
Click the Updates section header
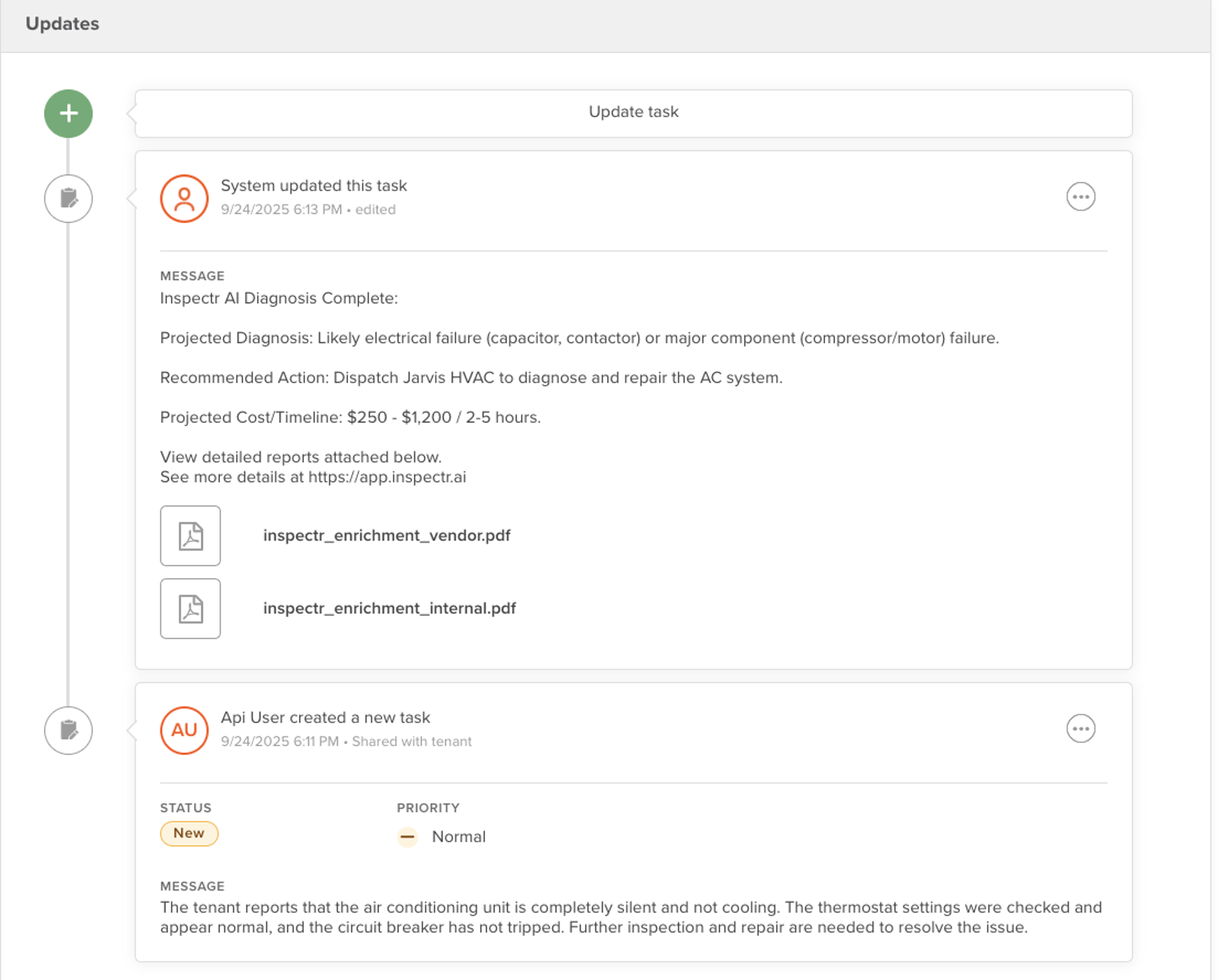(x=63, y=24)
